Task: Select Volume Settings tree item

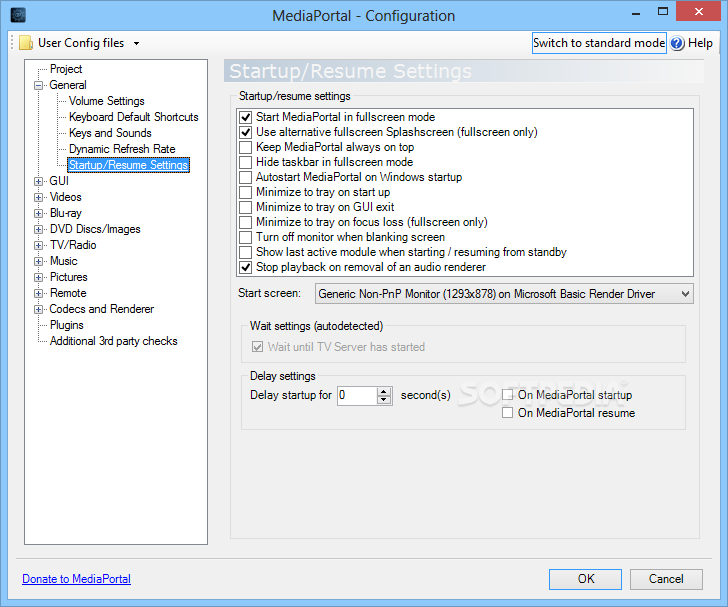Action: (106, 101)
